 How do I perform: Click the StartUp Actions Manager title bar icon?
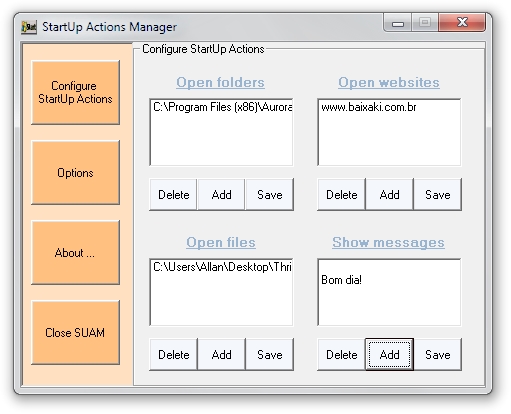click(29, 27)
